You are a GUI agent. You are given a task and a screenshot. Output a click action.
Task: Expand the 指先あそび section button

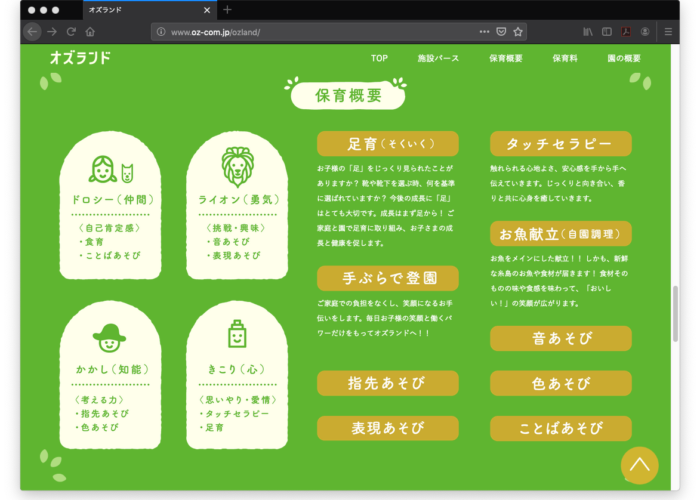click(388, 383)
